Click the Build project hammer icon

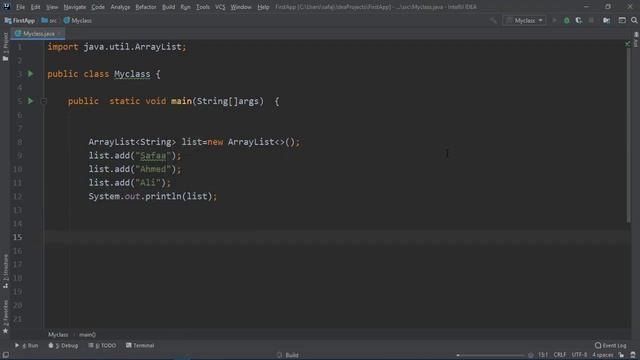pyautogui.click(x=493, y=20)
